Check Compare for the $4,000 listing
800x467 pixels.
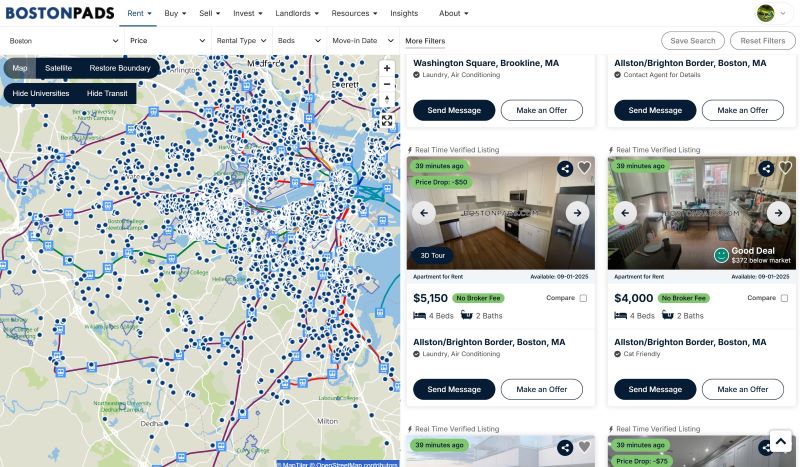point(784,298)
